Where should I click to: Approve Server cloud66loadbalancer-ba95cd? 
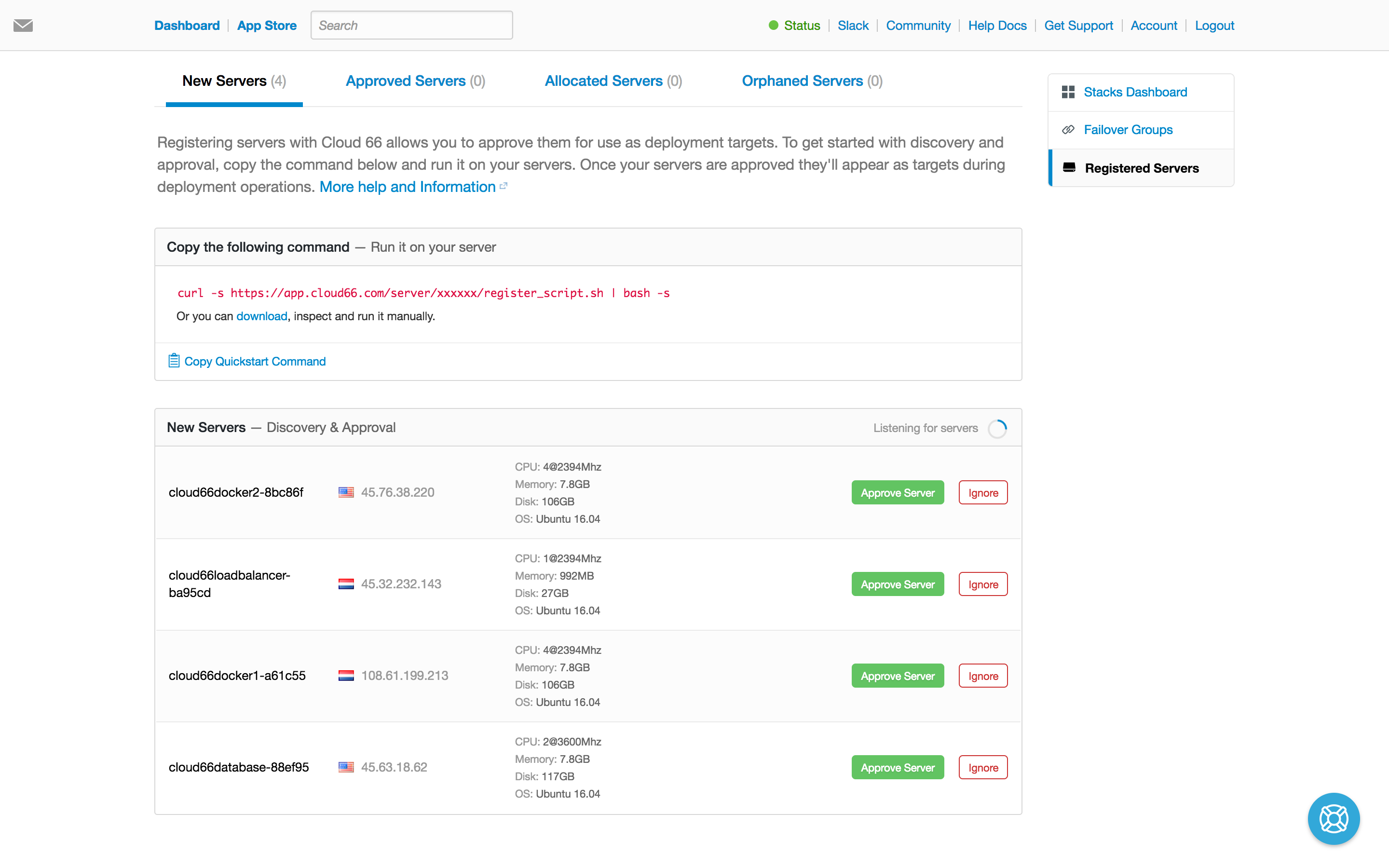(x=898, y=584)
